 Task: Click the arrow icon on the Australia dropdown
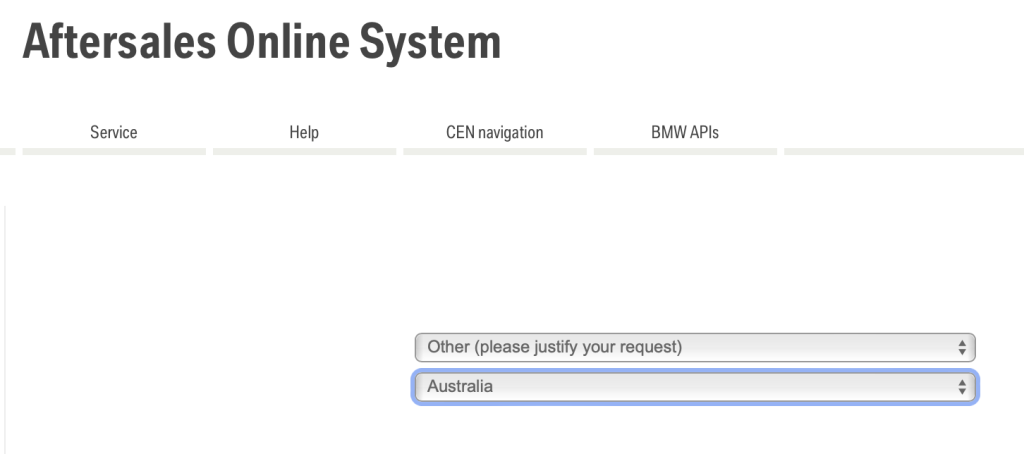(962, 386)
